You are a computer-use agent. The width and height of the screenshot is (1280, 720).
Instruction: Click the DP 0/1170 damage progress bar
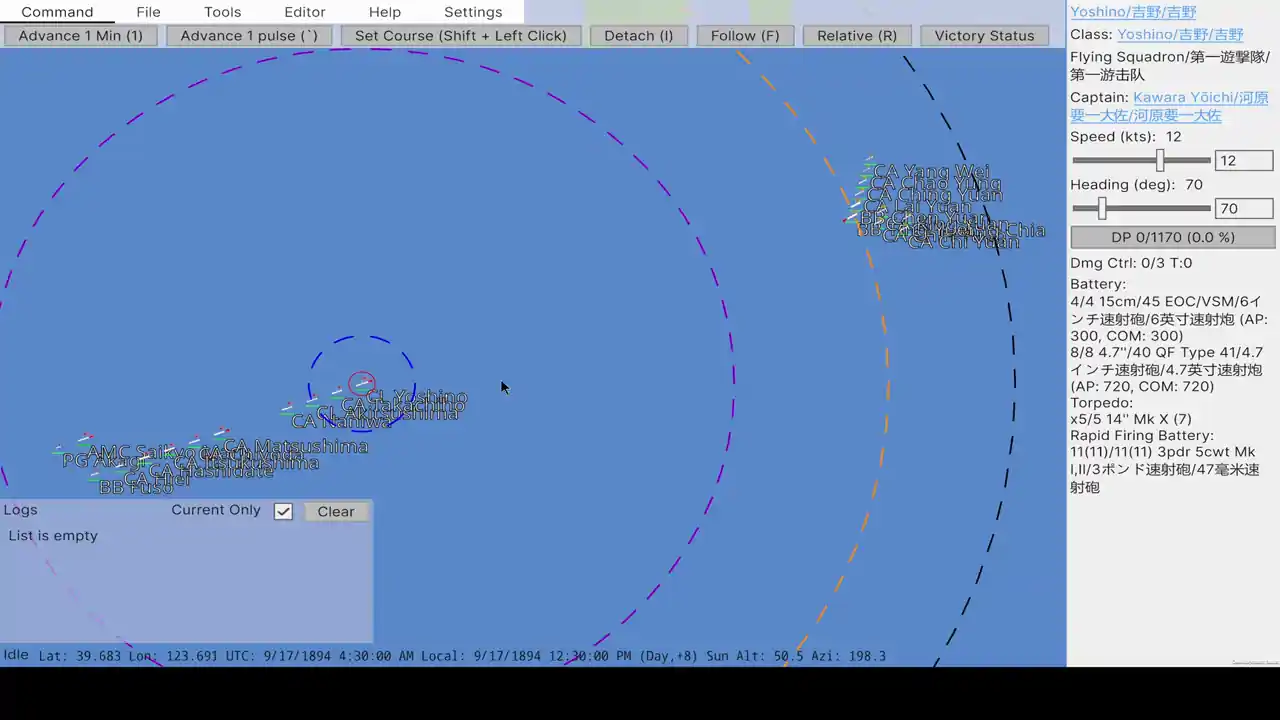tap(1173, 237)
